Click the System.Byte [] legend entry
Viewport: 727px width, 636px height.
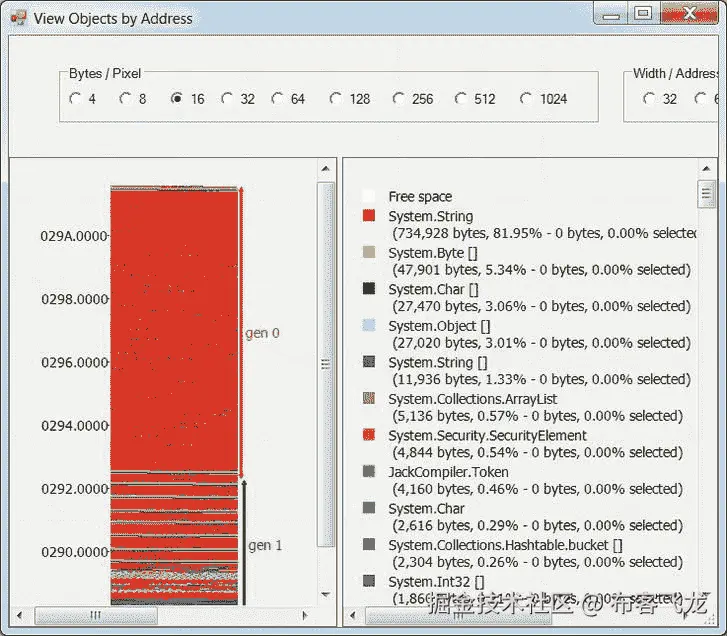(433, 253)
